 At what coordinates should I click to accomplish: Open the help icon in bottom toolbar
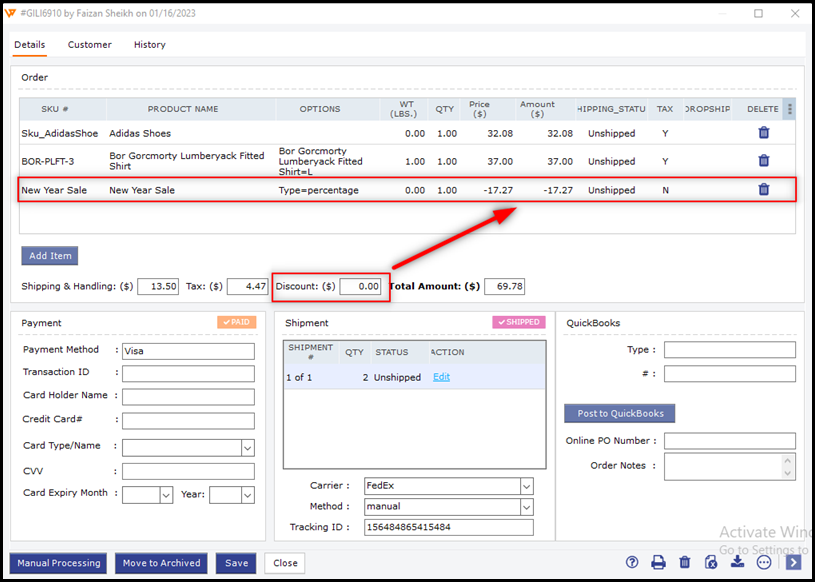pyautogui.click(x=632, y=563)
